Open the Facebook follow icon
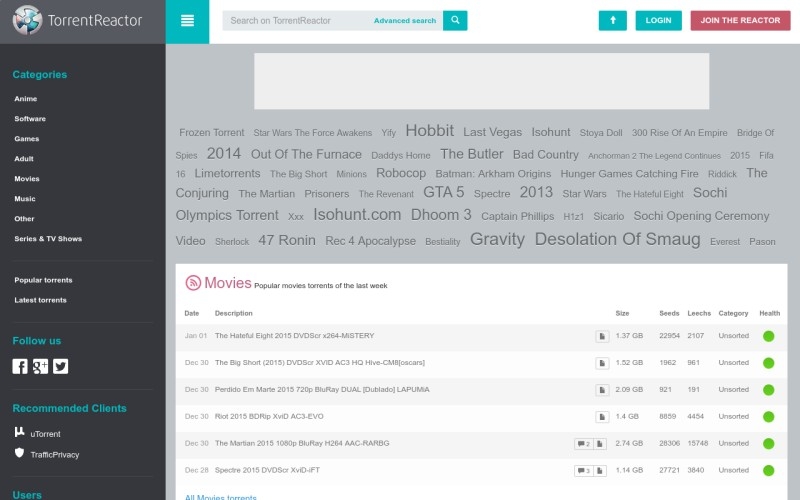Image resolution: width=800 pixels, height=500 pixels. point(20,366)
